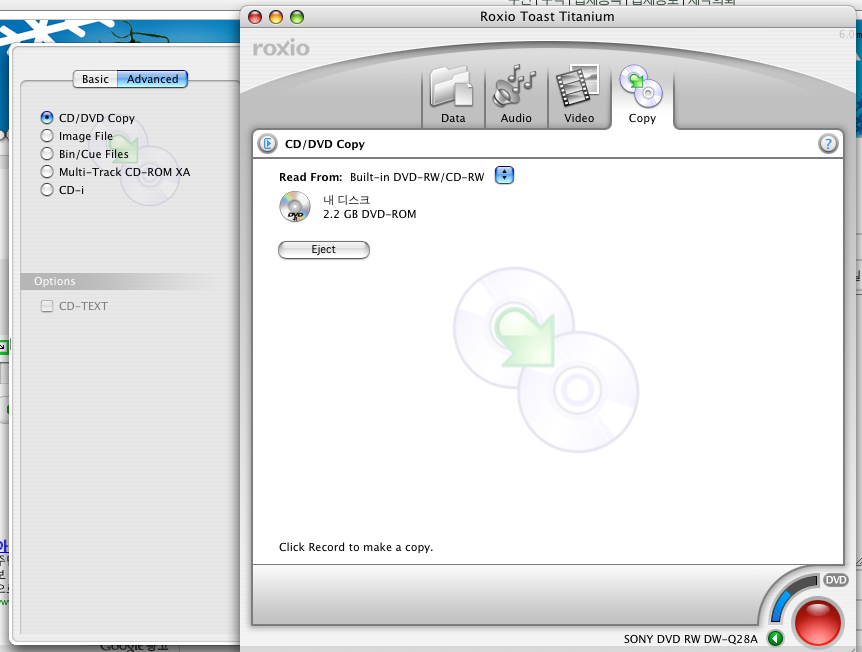
Task: Click the green recorder arrow icon
Action: [775, 639]
